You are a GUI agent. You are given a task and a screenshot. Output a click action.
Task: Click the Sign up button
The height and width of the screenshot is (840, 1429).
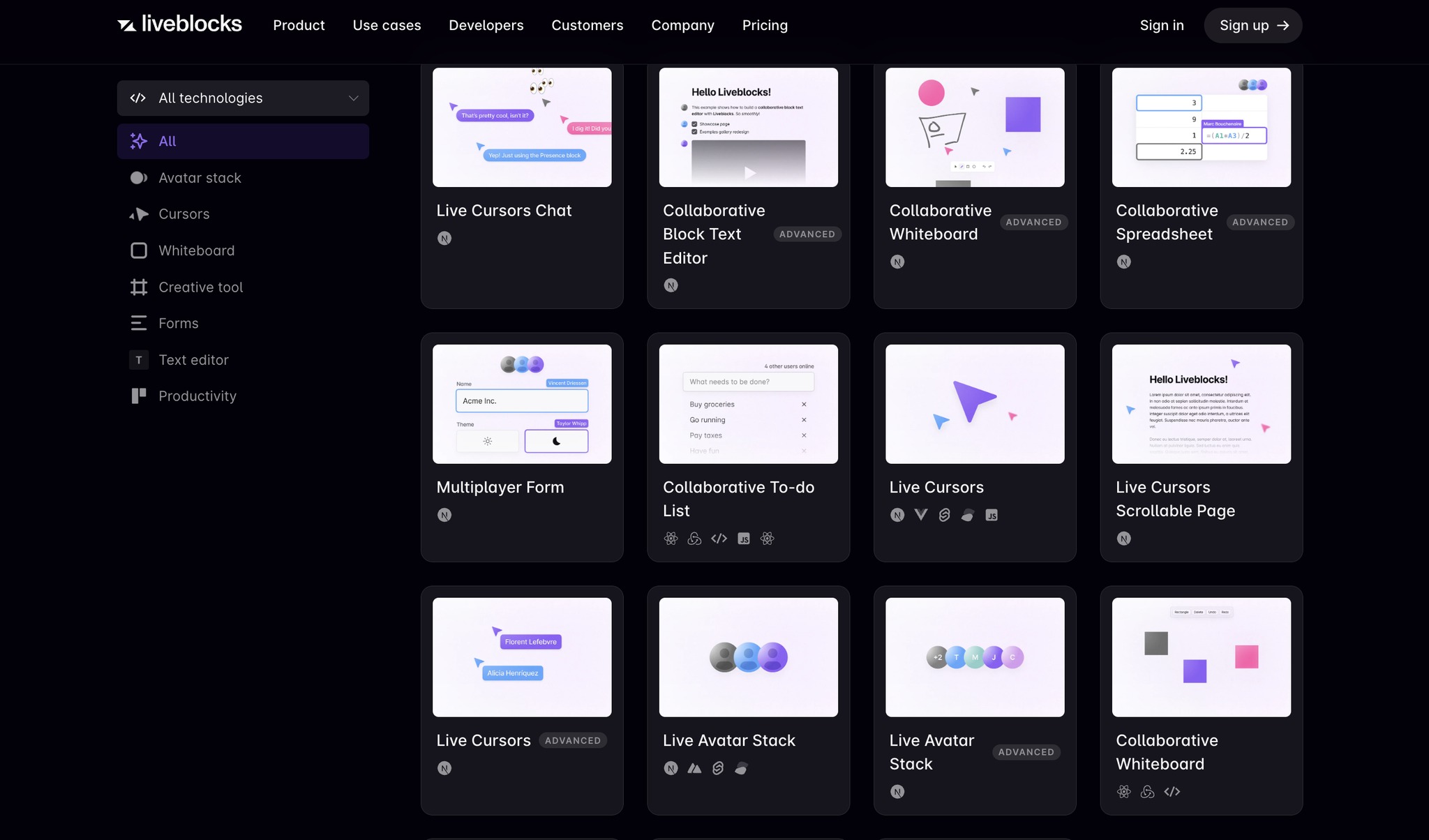click(x=1253, y=25)
